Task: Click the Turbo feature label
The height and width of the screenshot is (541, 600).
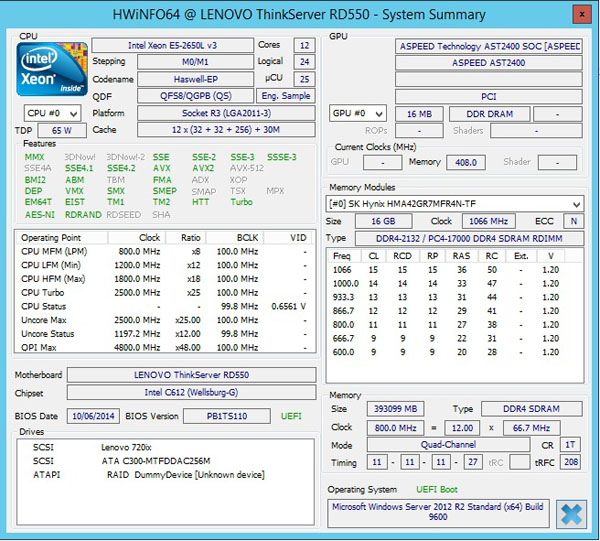Action: [x=242, y=202]
